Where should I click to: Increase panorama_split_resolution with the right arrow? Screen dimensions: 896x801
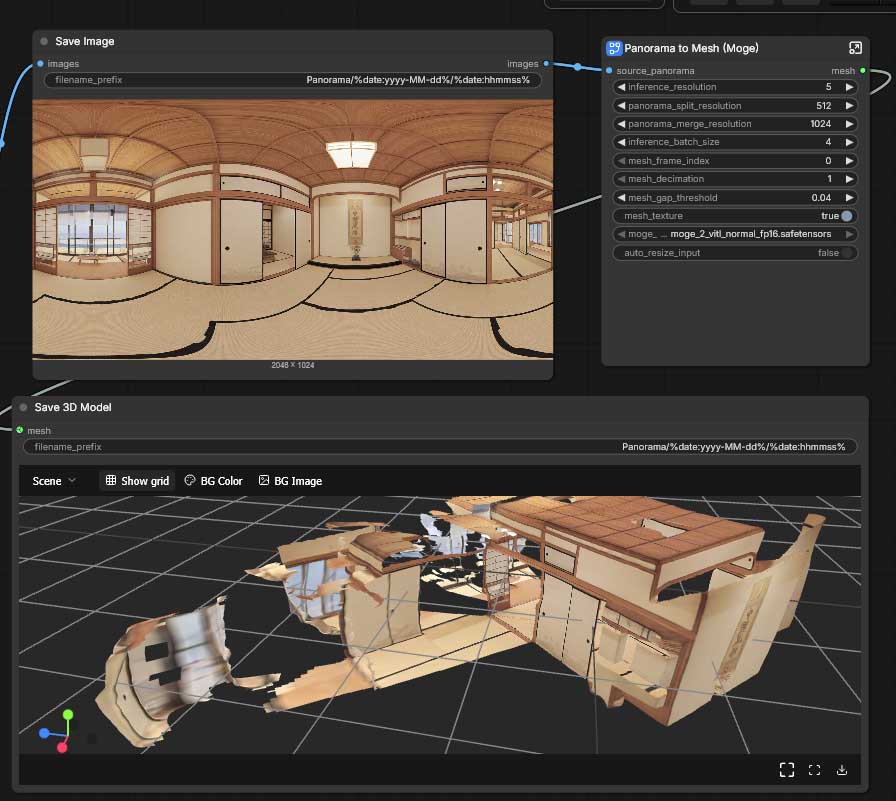click(x=850, y=106)
